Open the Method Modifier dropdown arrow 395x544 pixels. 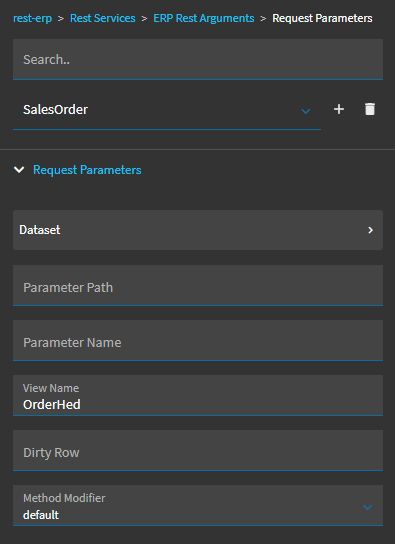click(x=368, y=507)
